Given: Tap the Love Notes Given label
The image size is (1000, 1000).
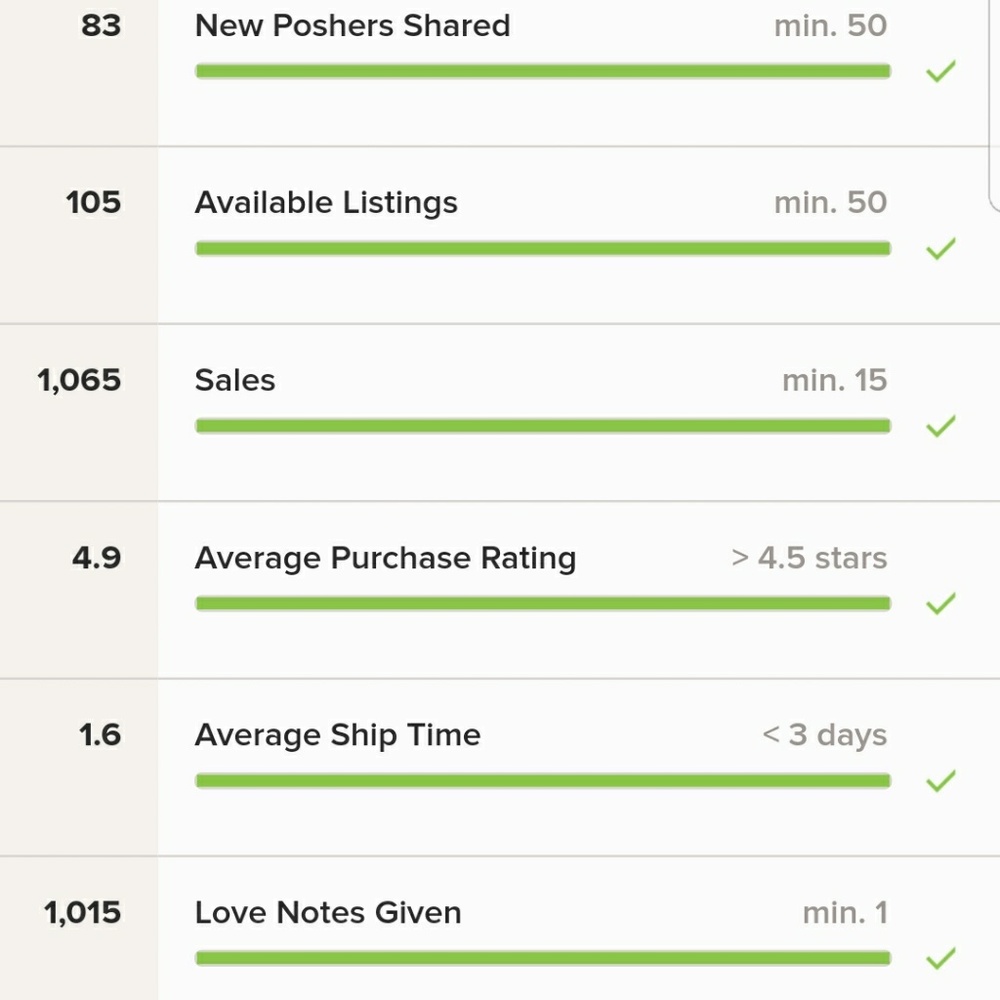Looking at the screenshot, I should click(328, 913).
